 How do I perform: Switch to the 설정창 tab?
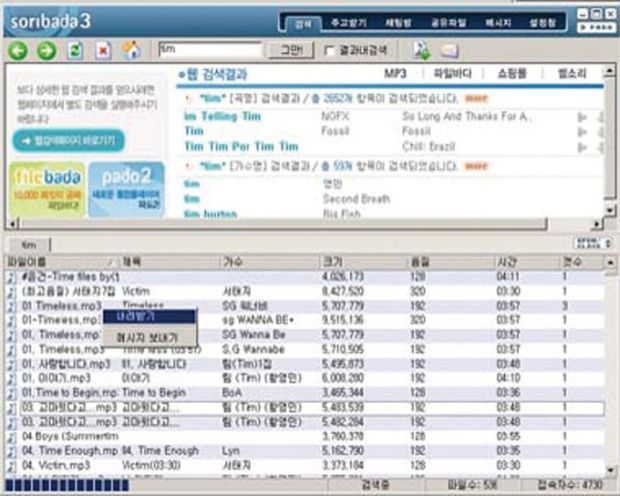click(542, 23)
